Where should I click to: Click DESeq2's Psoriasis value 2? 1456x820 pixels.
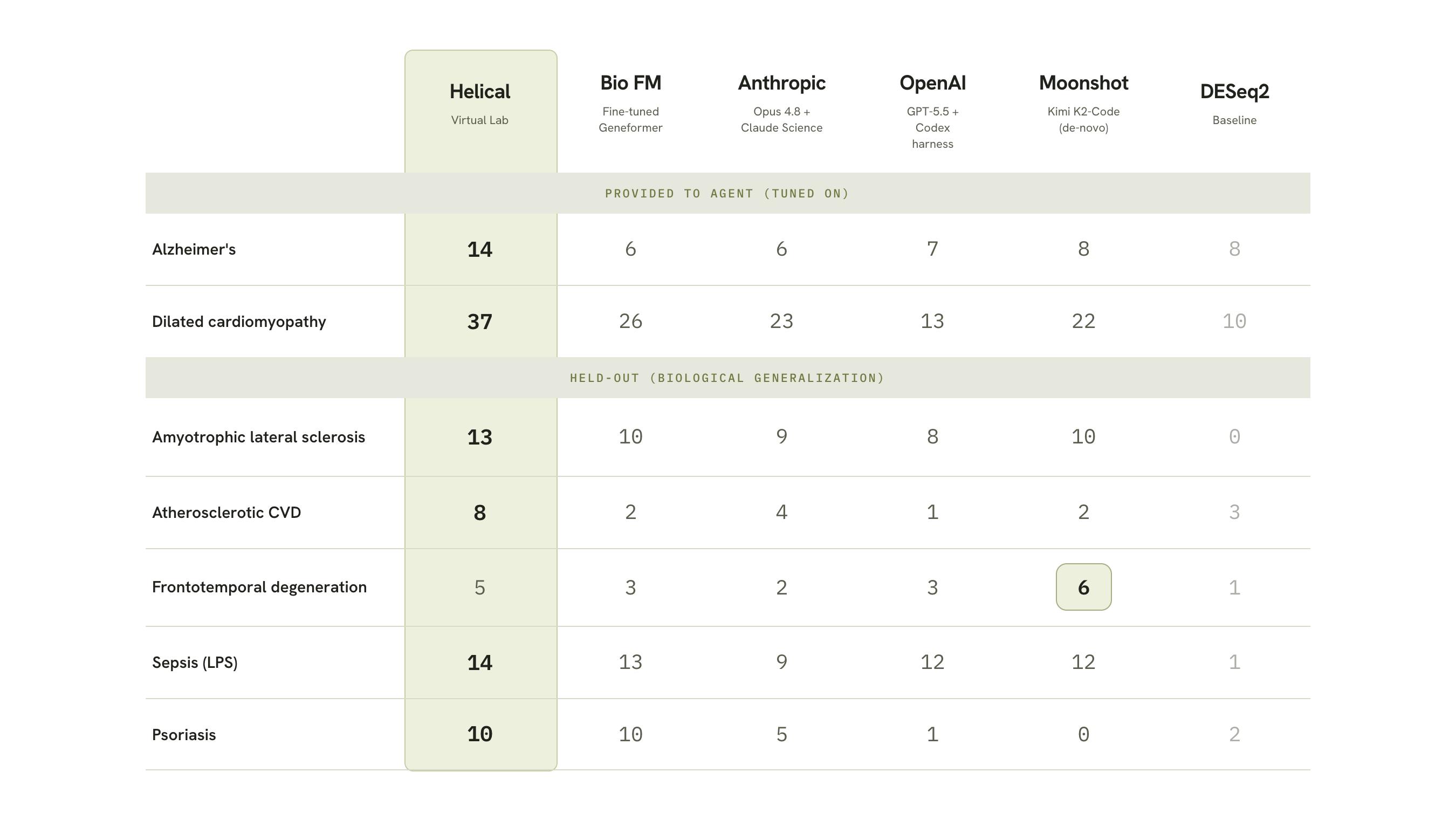1234,735
